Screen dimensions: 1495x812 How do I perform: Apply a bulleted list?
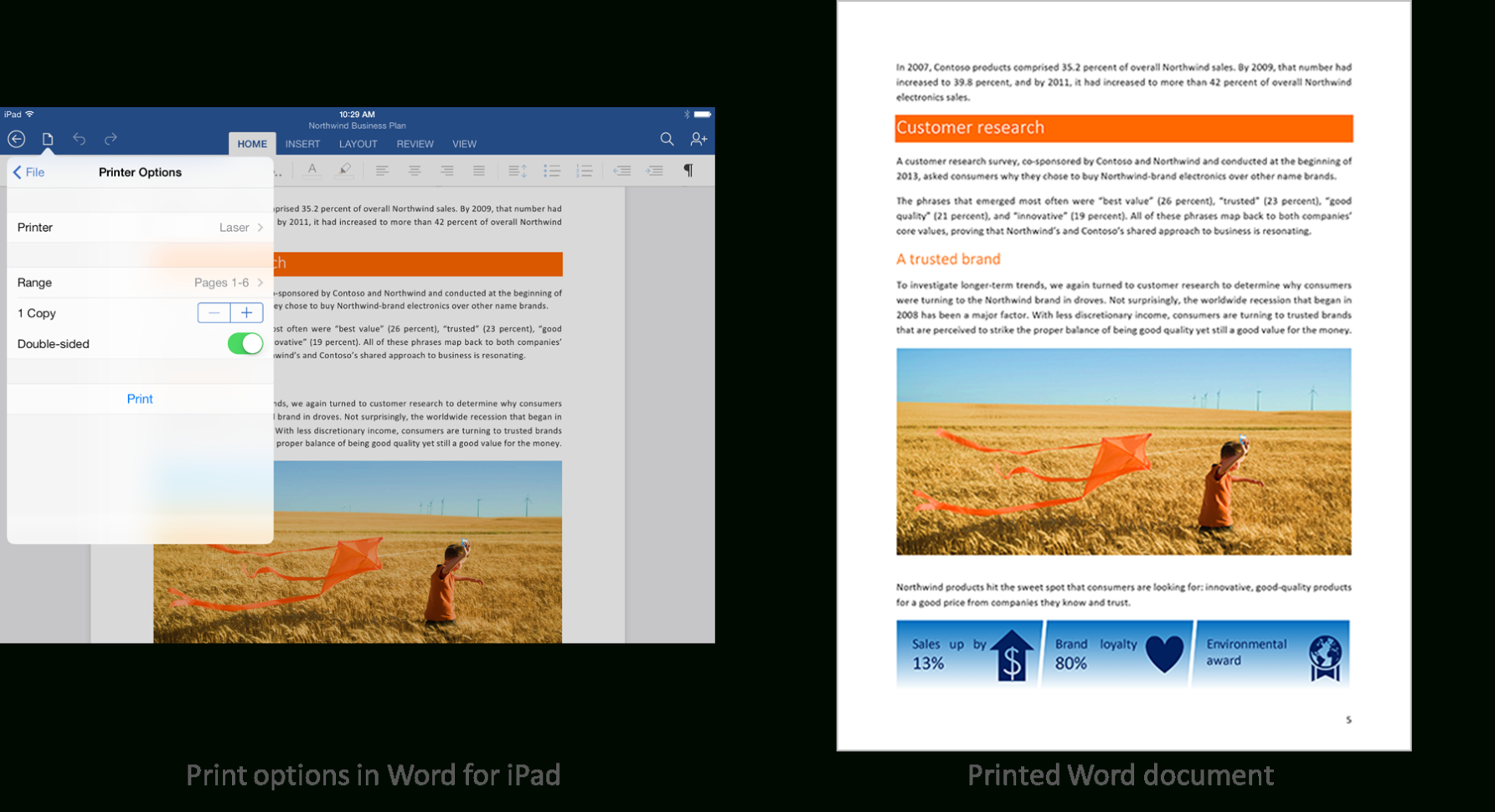(553, 170)
